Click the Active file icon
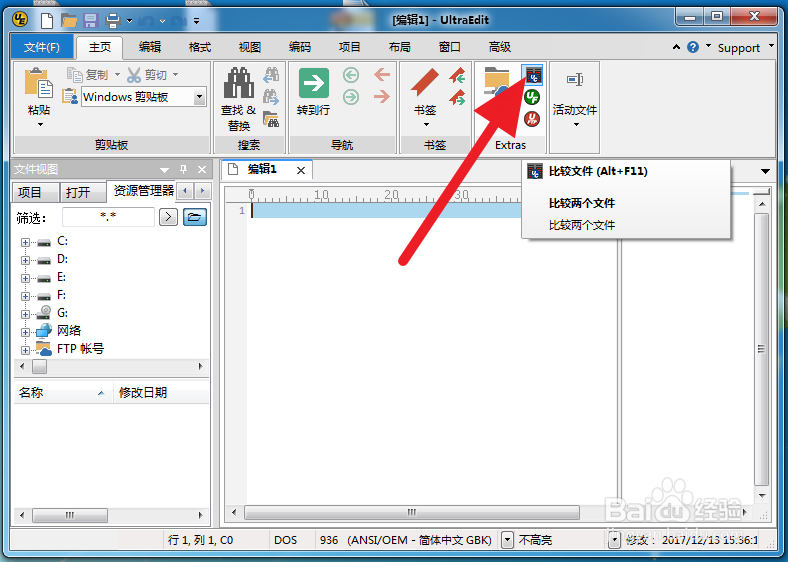This screenshot has height=562, width=788. [574, 79]
